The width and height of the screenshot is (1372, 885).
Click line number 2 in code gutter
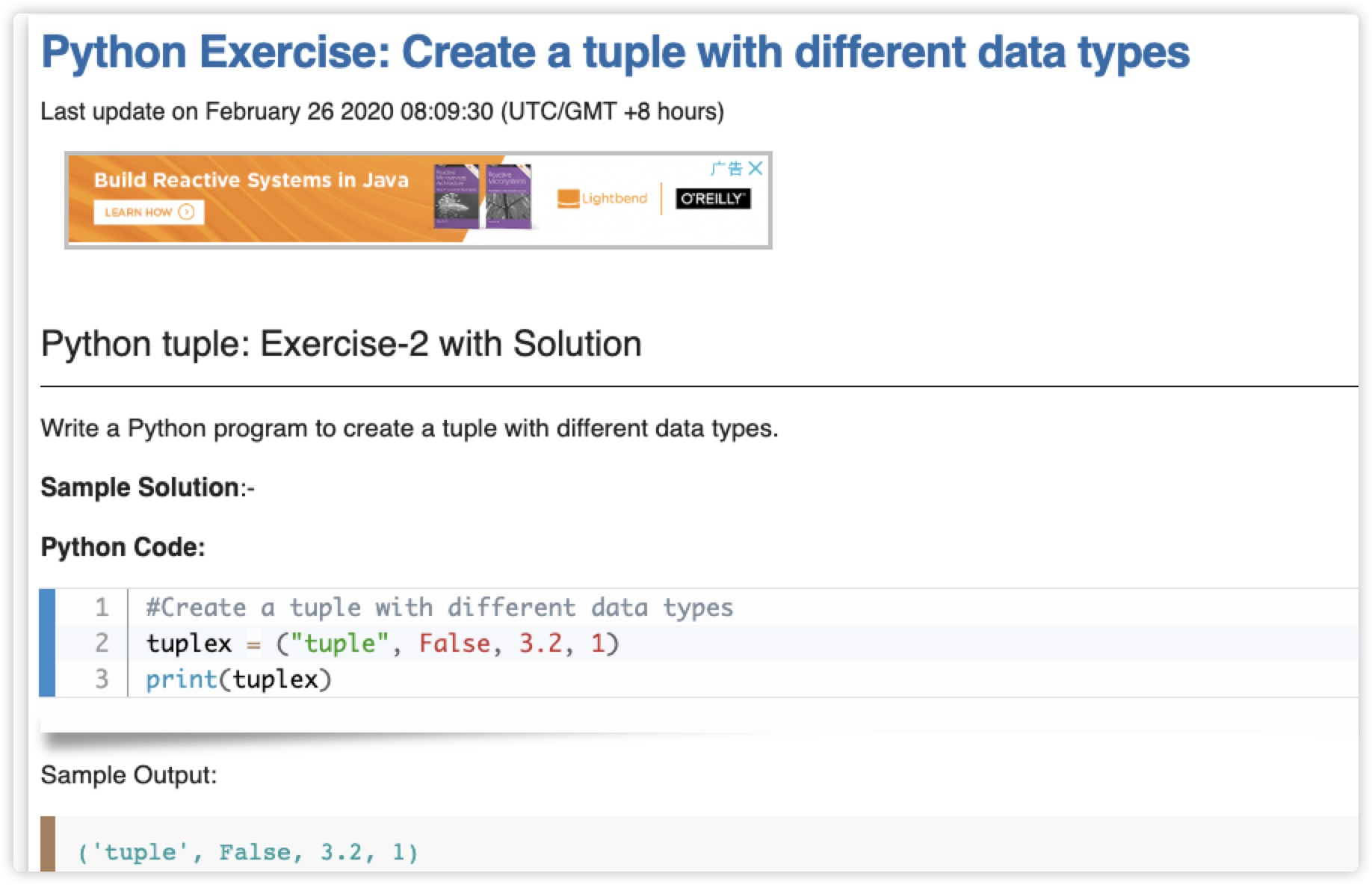(102, 643)
